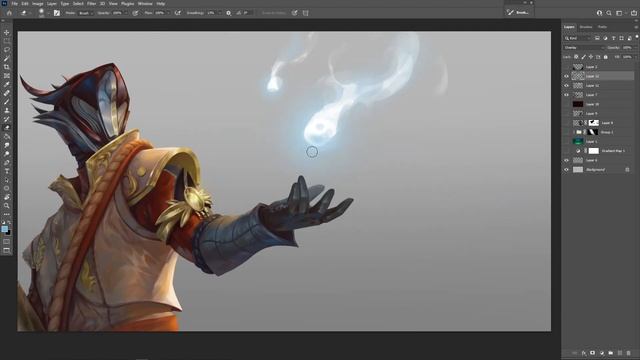
Task: Hide the Background layer eye icon
Action: coord(566,170)
